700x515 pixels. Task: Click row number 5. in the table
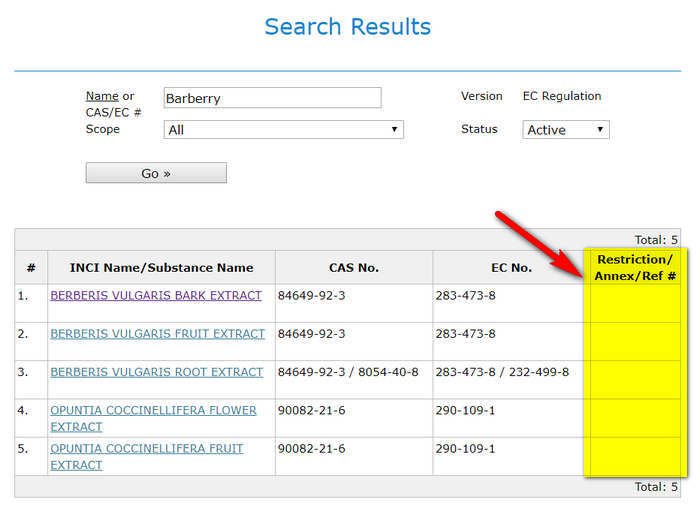click(x=23, y=449)
